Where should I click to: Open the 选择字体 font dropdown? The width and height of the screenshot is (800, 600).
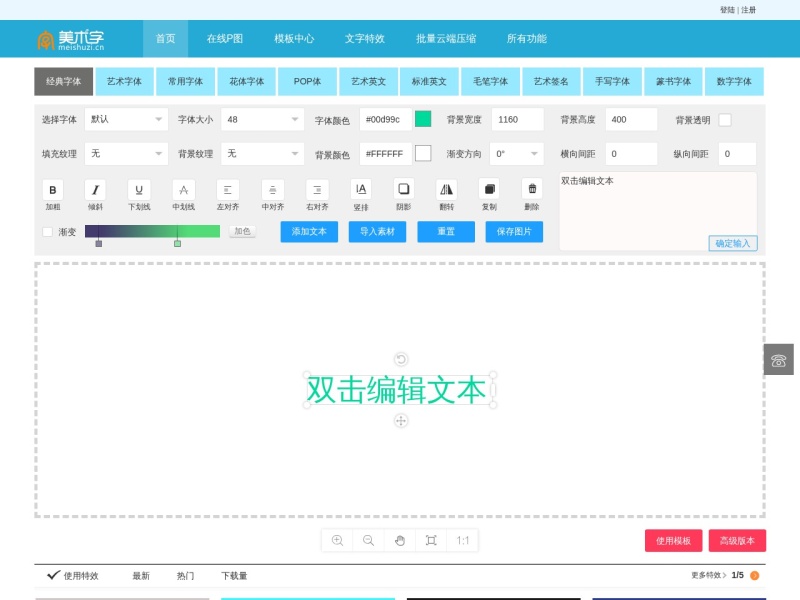[x=126, y=119]
